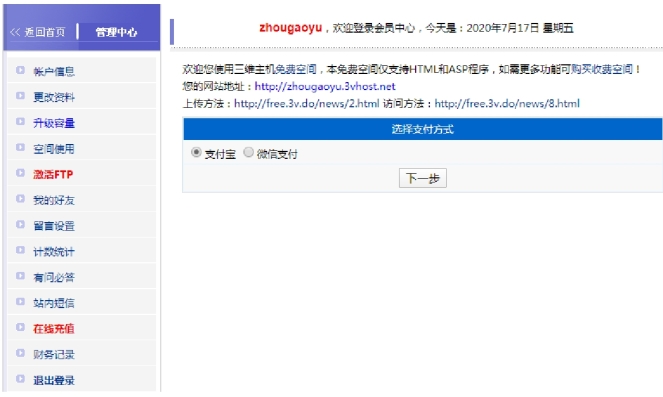Open 空间使用 in the sidebar
The width and height of the screenshot is (663, 397).
point(54,149)
